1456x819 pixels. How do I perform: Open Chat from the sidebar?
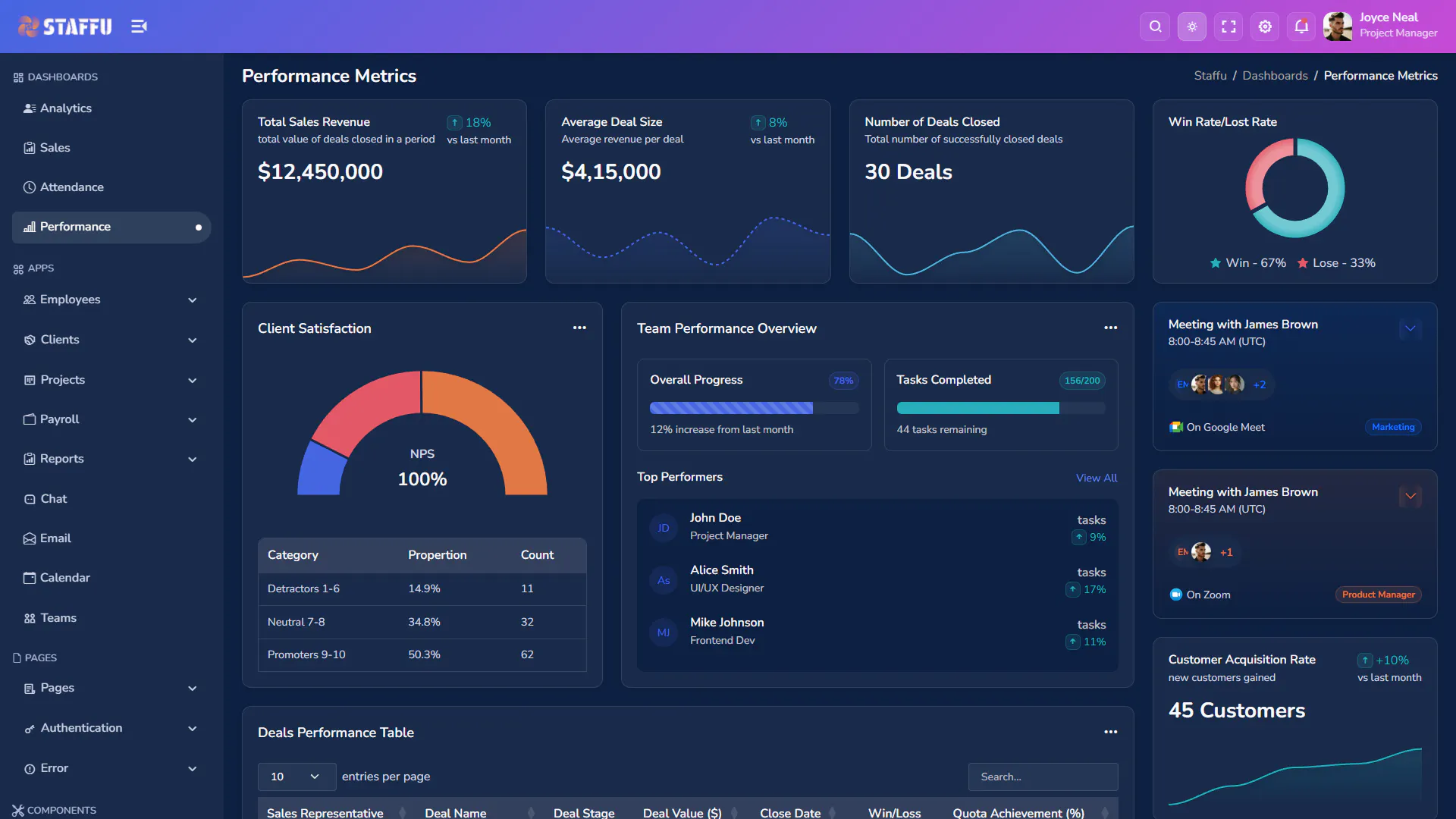tap(53, 499)
